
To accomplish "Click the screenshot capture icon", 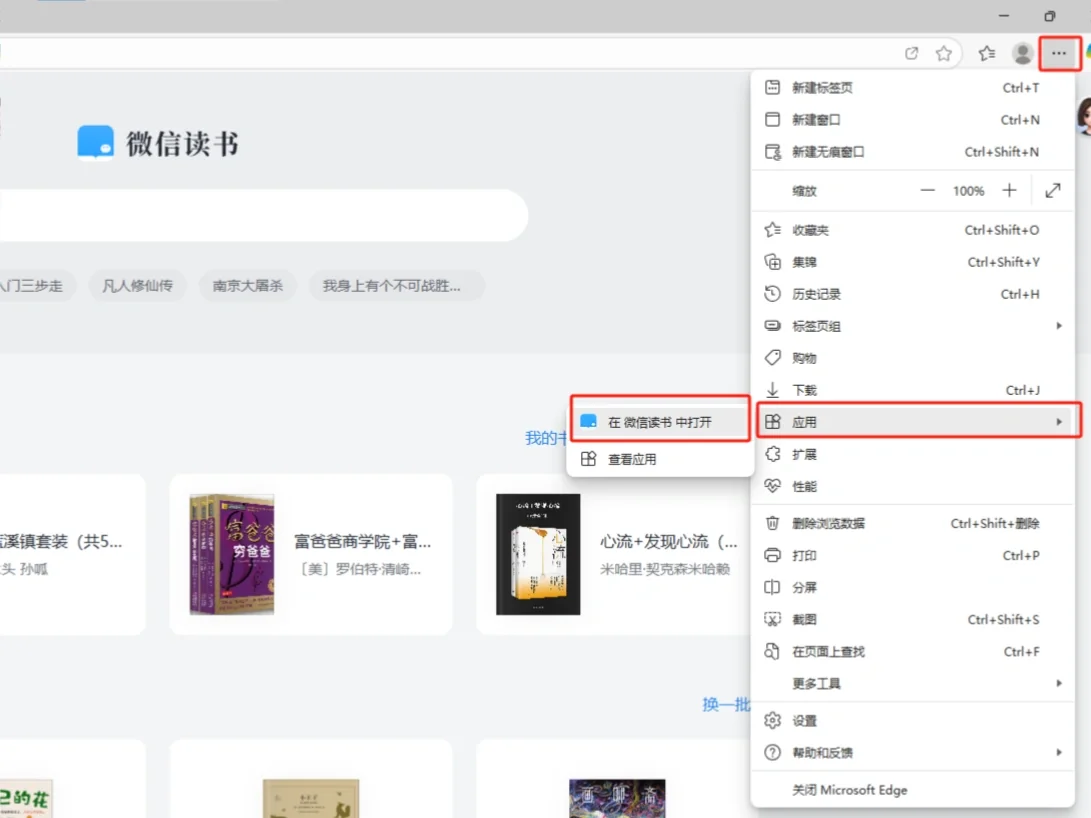I will coord(772,619).
